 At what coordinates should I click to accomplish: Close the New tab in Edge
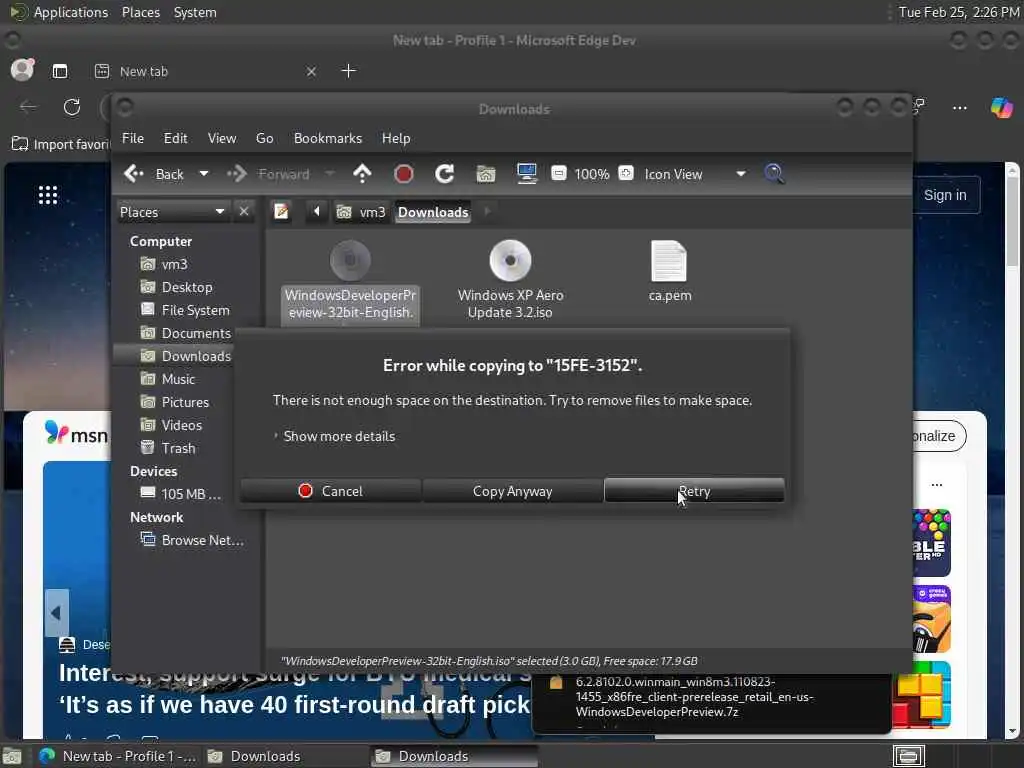(x=312, y=71)
